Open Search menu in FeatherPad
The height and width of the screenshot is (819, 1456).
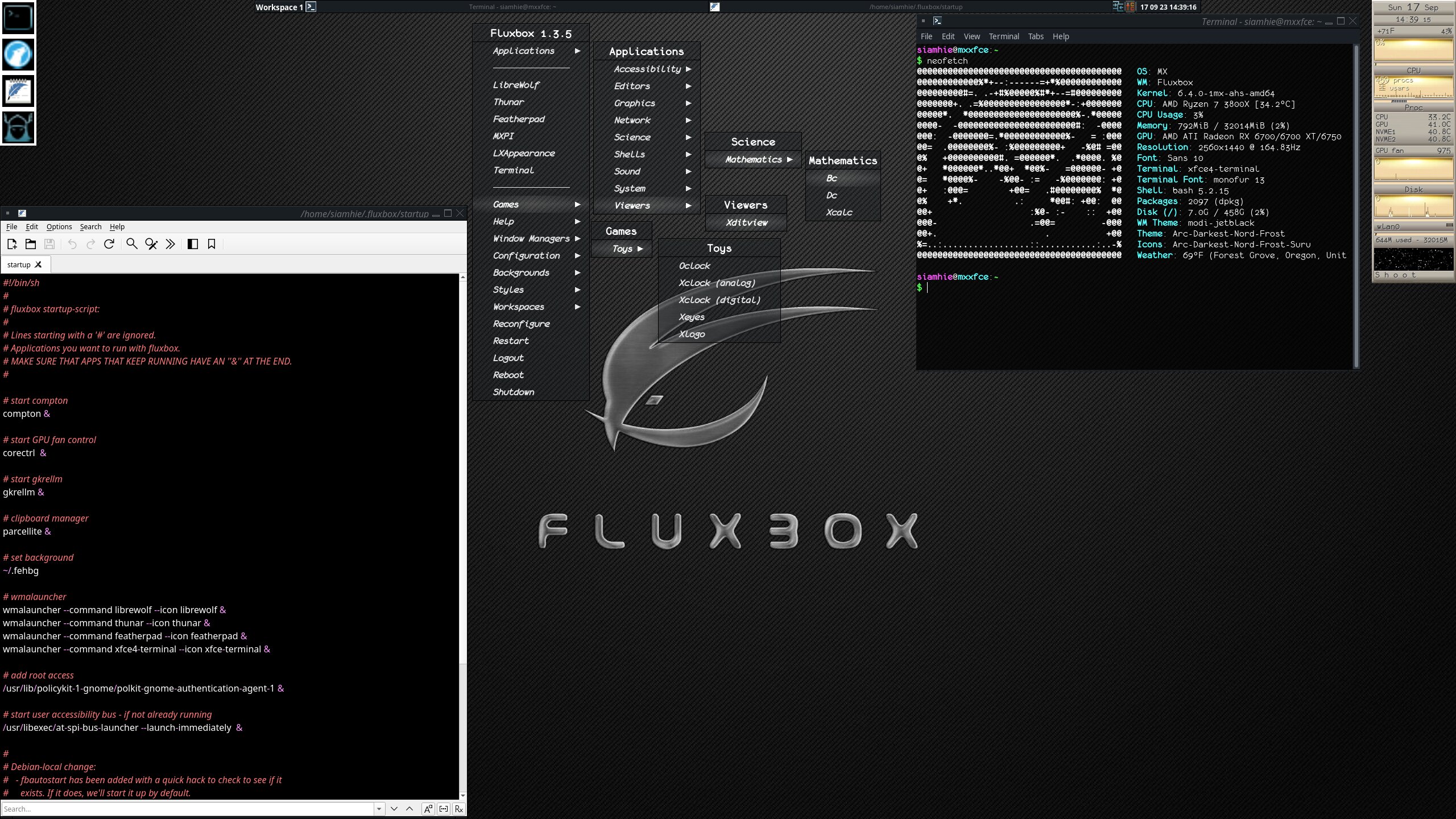coord(90,226)
